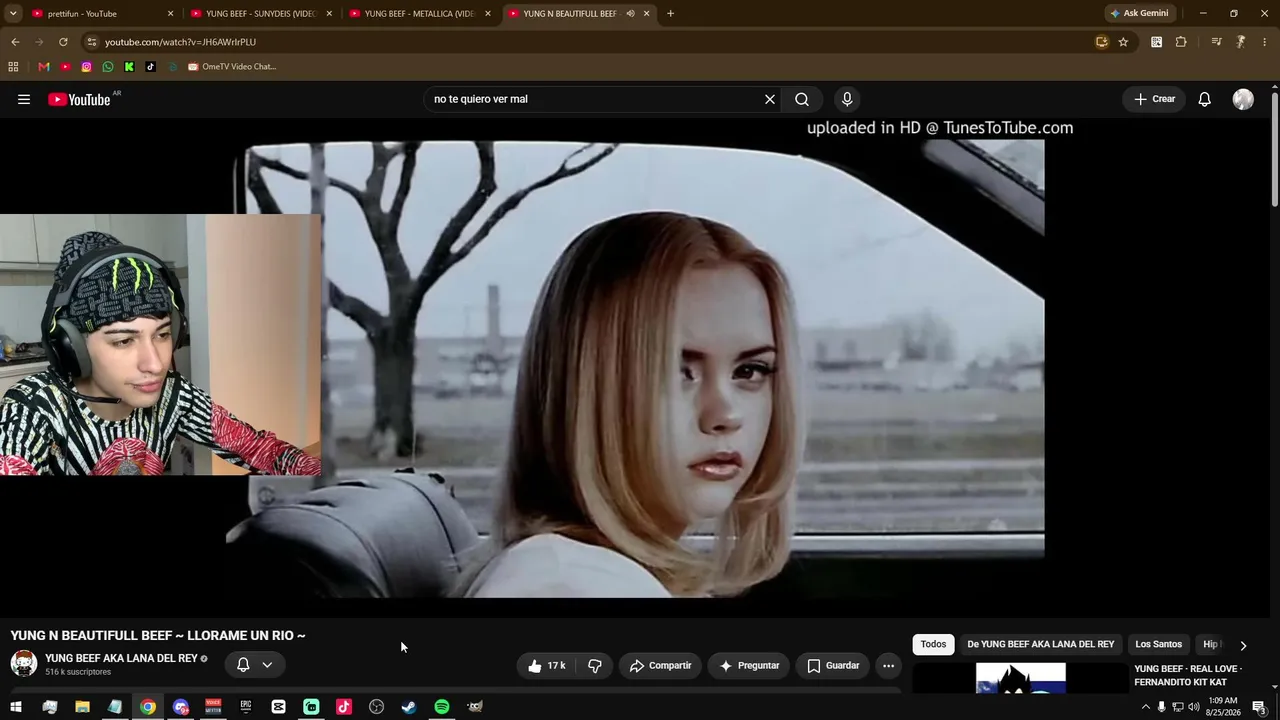The height and width of the screenshot is (720, 1280).
Task: Open Steam from the taskbar
Action: 409,707
